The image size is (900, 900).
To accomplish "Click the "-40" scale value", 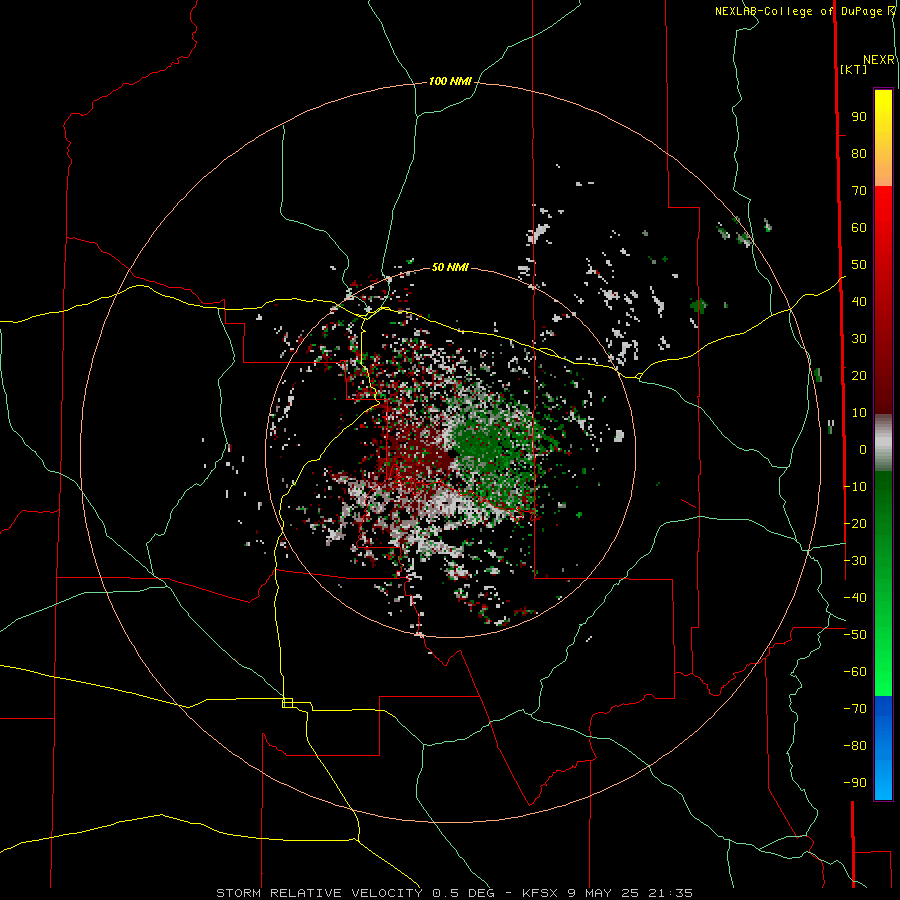I will click(x=855, y=598).
